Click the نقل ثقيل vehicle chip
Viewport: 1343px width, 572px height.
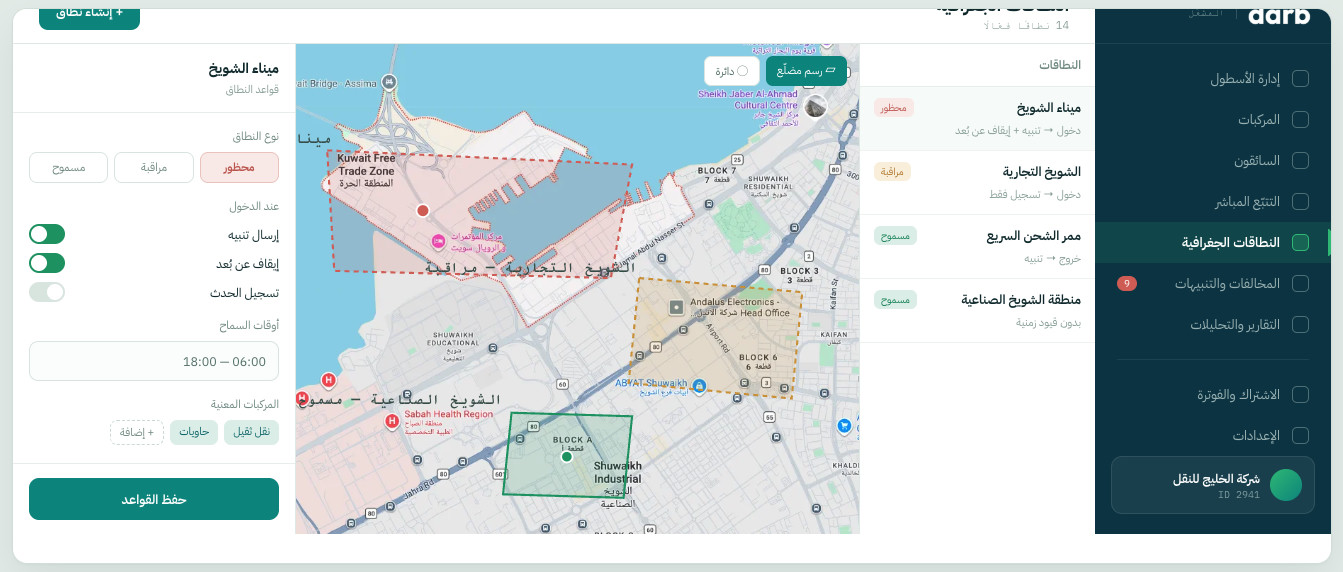[x=251, y=432]
